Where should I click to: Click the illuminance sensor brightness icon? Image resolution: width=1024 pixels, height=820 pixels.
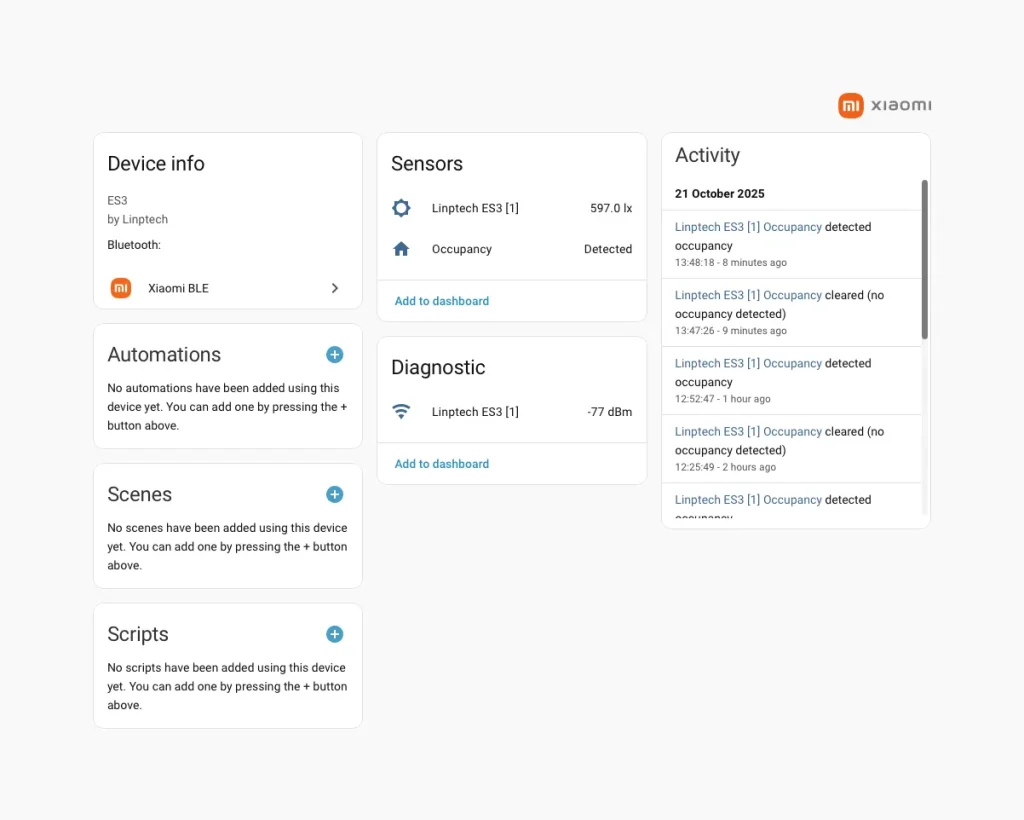click(401, 208)
